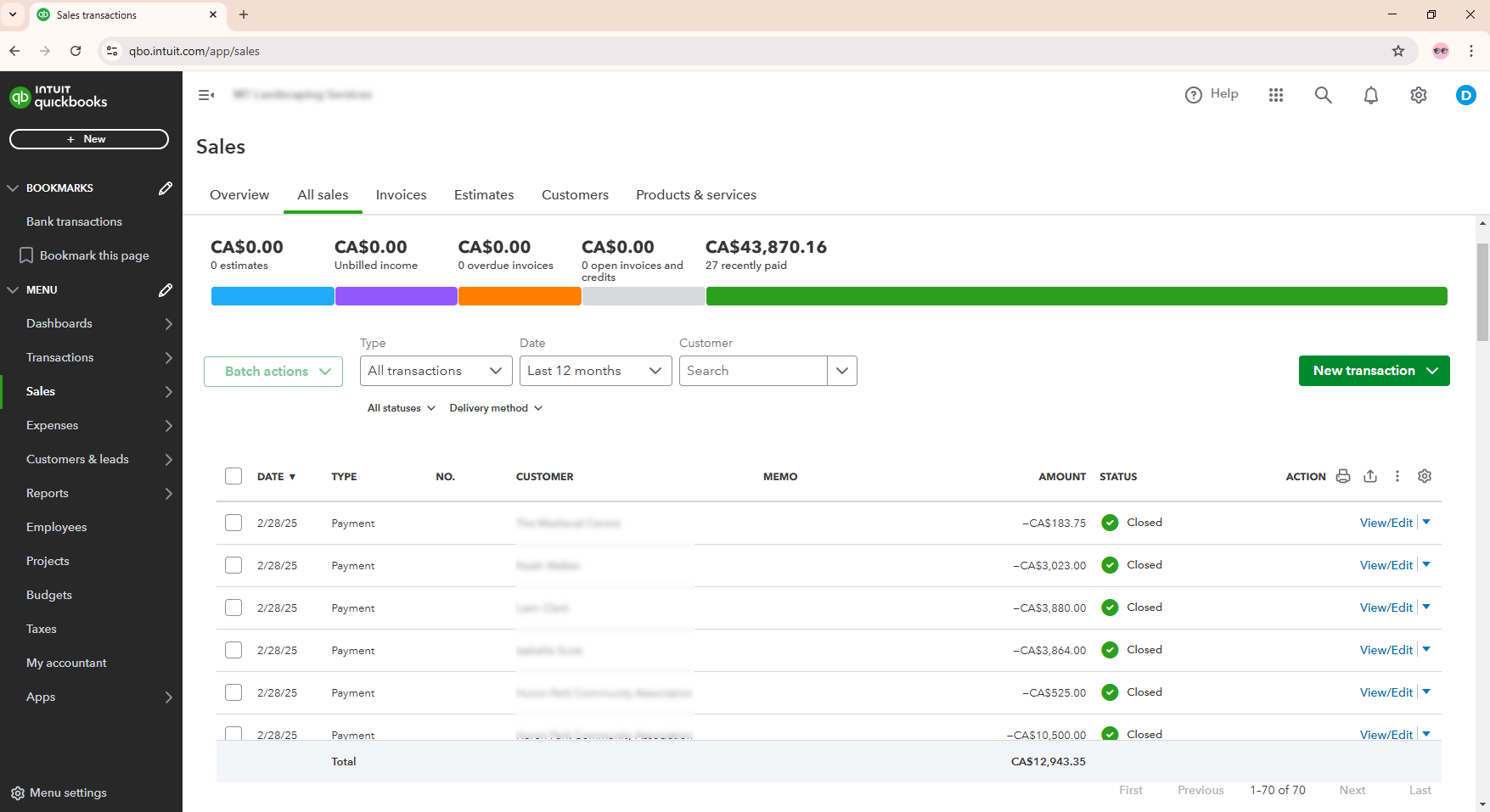Switch to the Overview tab

[239, 195]
